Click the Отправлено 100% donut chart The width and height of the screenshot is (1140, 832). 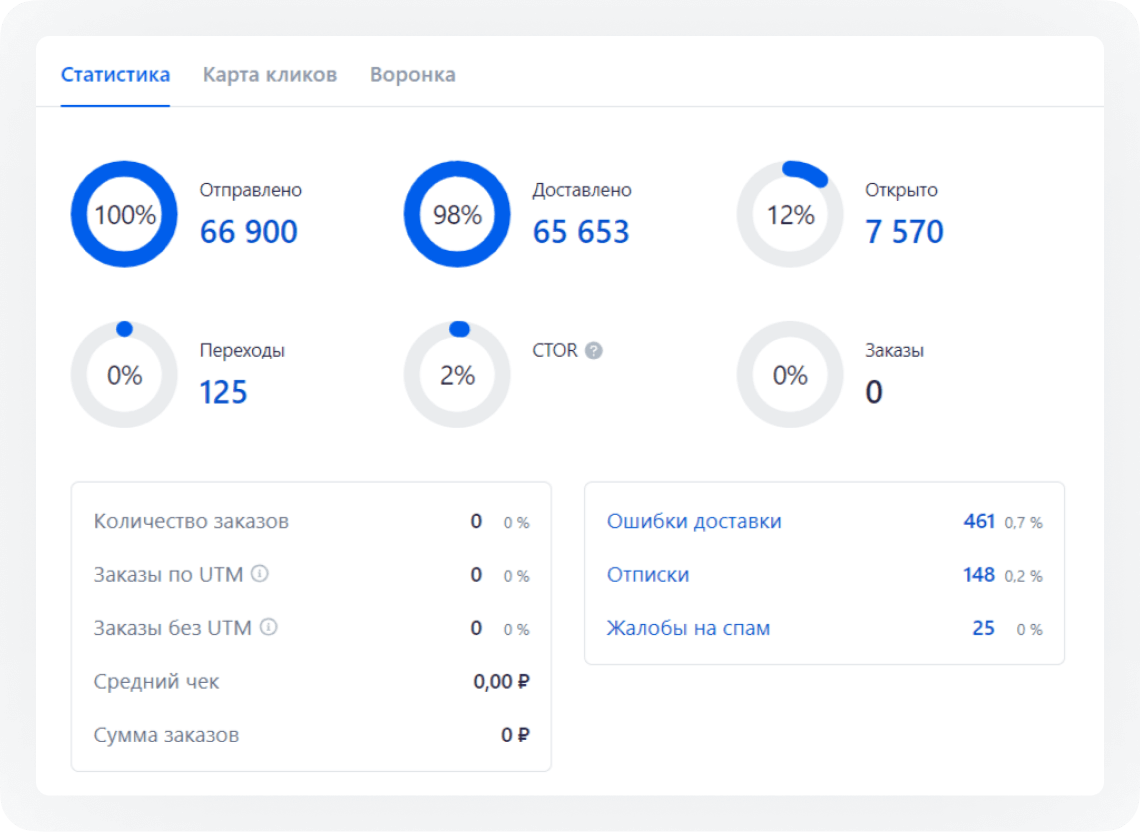pos(123,213)
